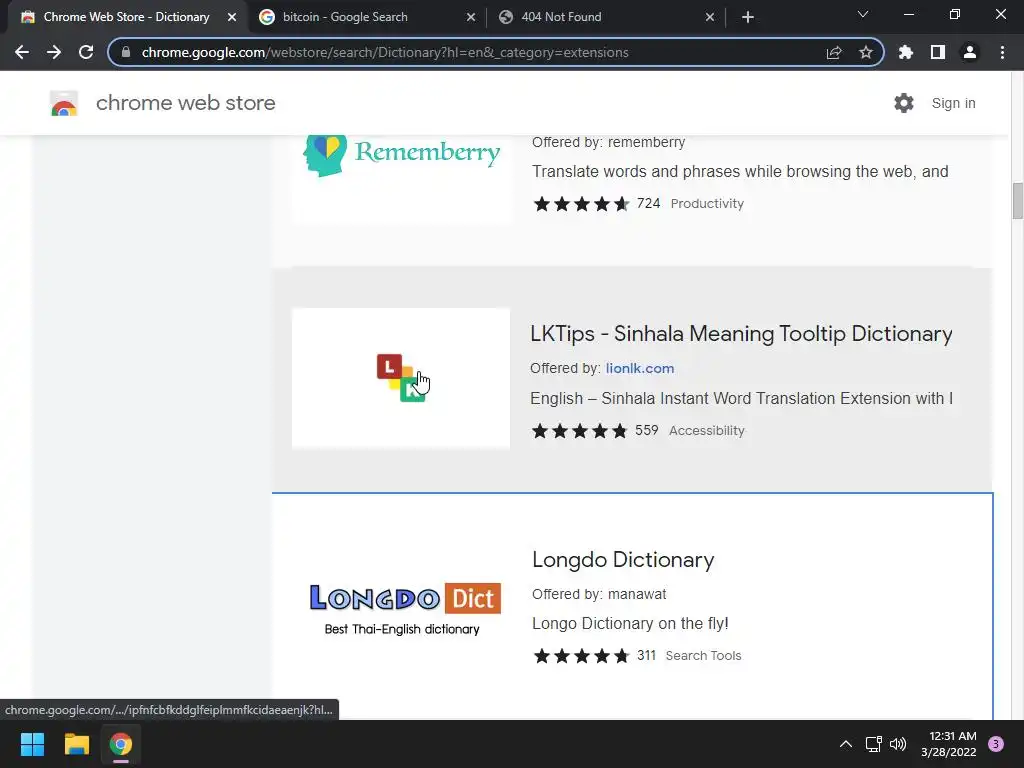
Task: Open the Longdo Dictionary extension
Action: tap(623, 560)
